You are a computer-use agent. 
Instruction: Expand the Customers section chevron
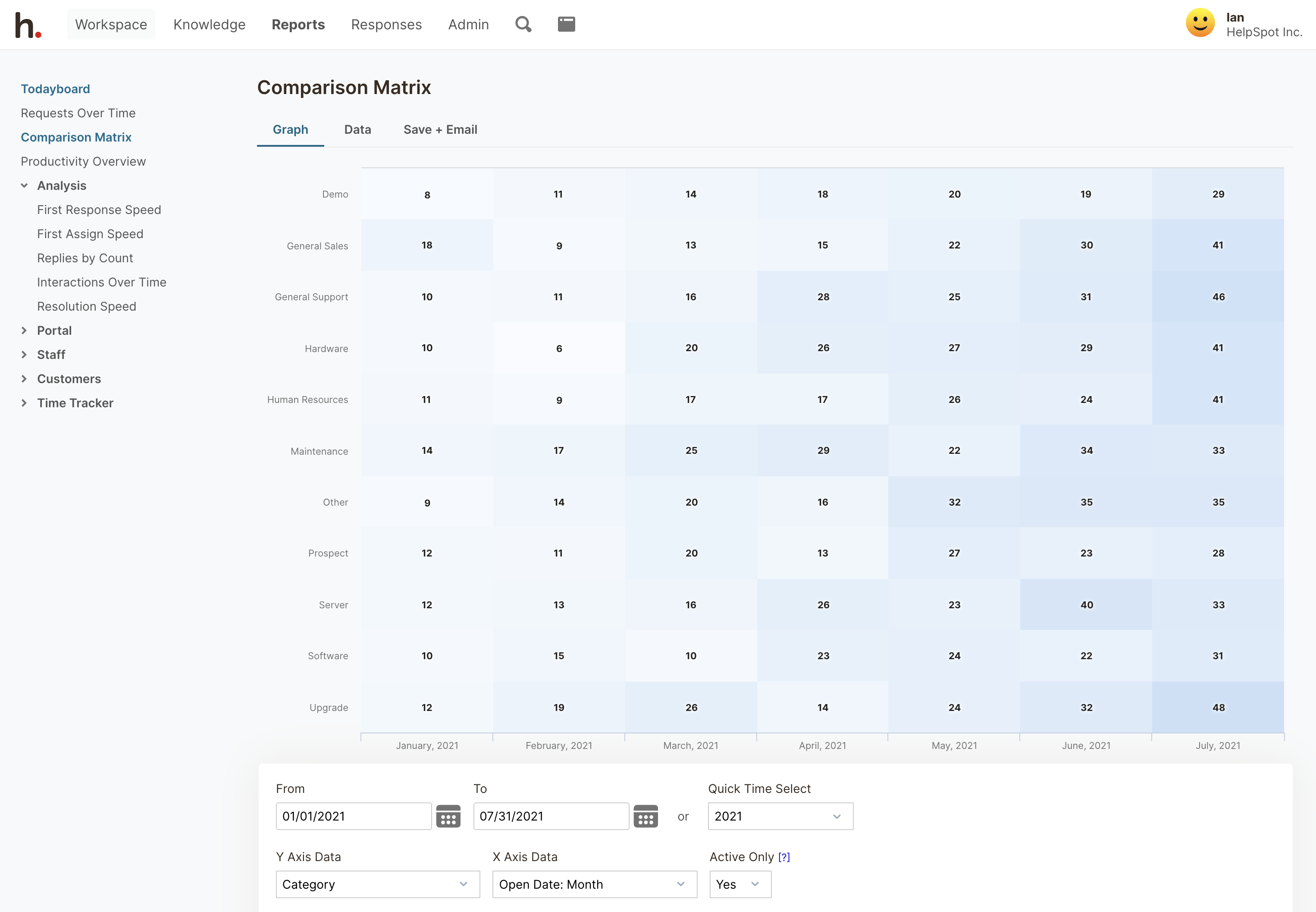24,379
